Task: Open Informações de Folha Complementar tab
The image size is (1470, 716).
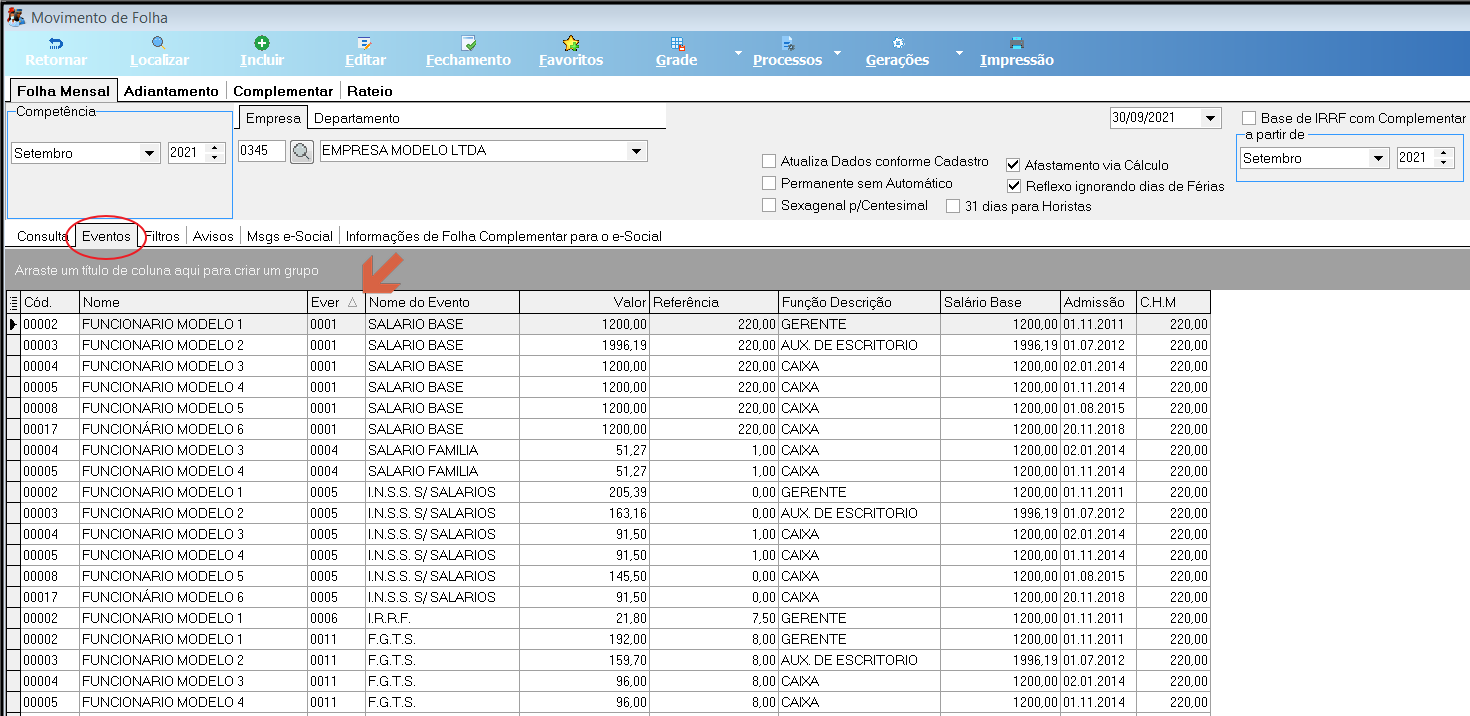Action: (x=504, y=237)
